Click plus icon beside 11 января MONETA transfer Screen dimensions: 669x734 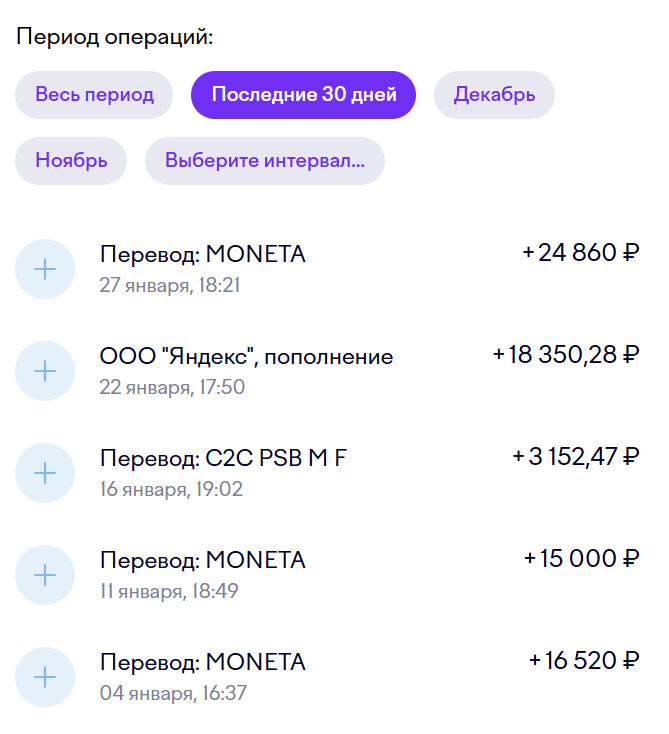click(45, 575)
